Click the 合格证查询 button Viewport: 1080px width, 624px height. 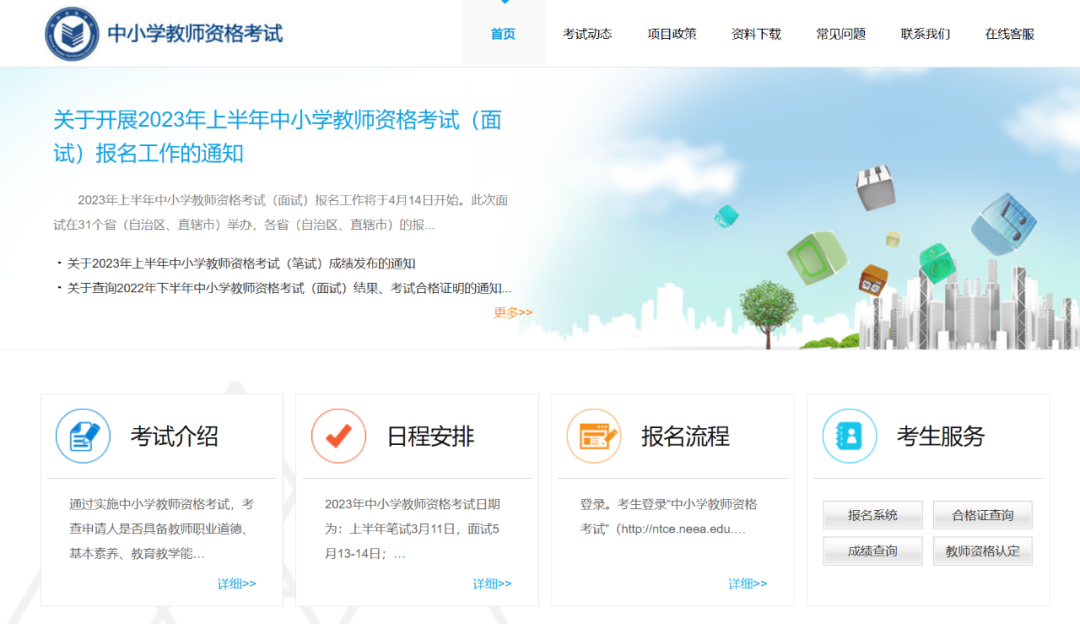pyautogui.click(x=982, y=515)
